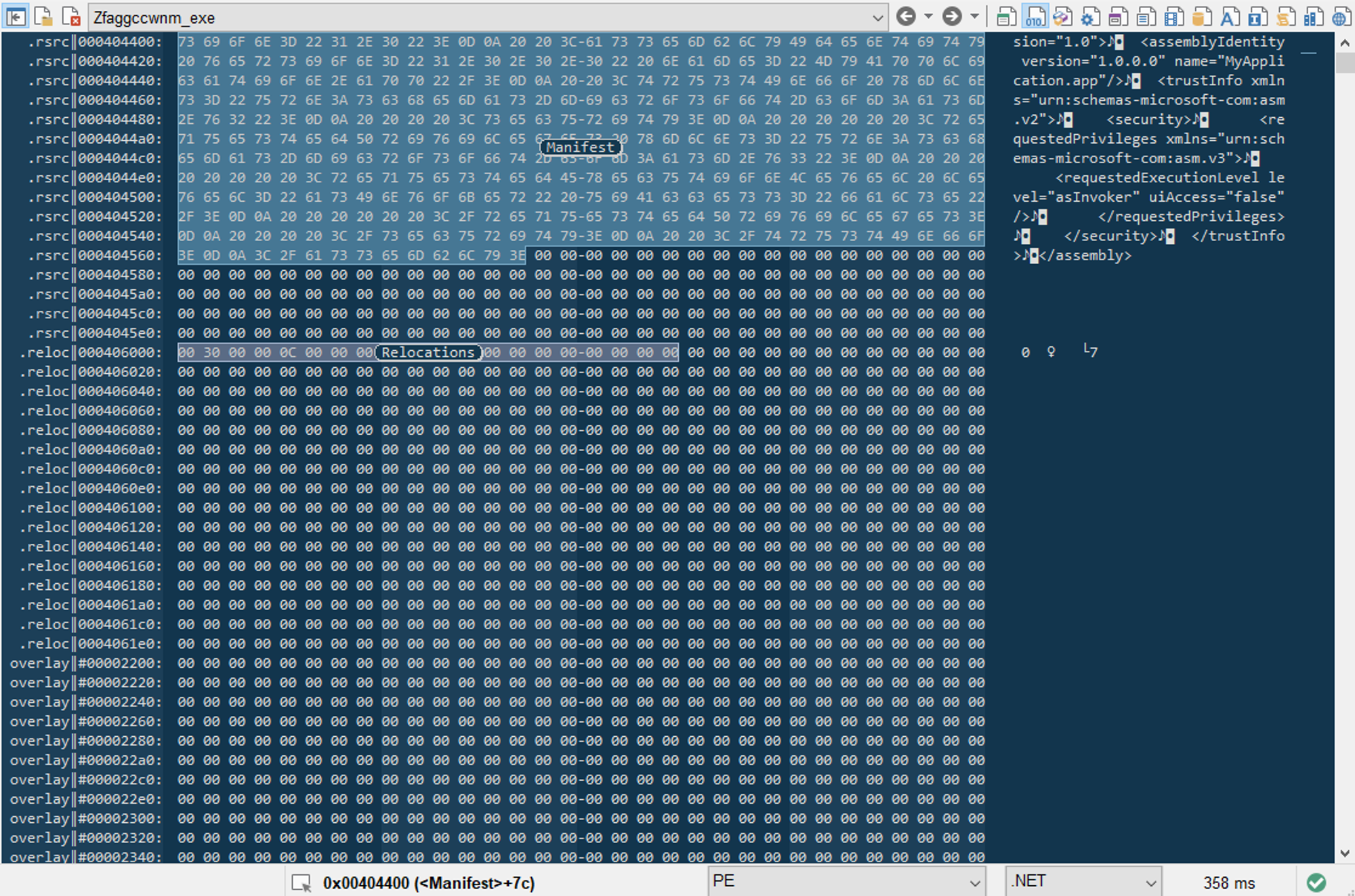The height and width of the screenshot is (896, 1355).
Task: Expand the back history dropdown arrow
Action: [x=928, y=16]
